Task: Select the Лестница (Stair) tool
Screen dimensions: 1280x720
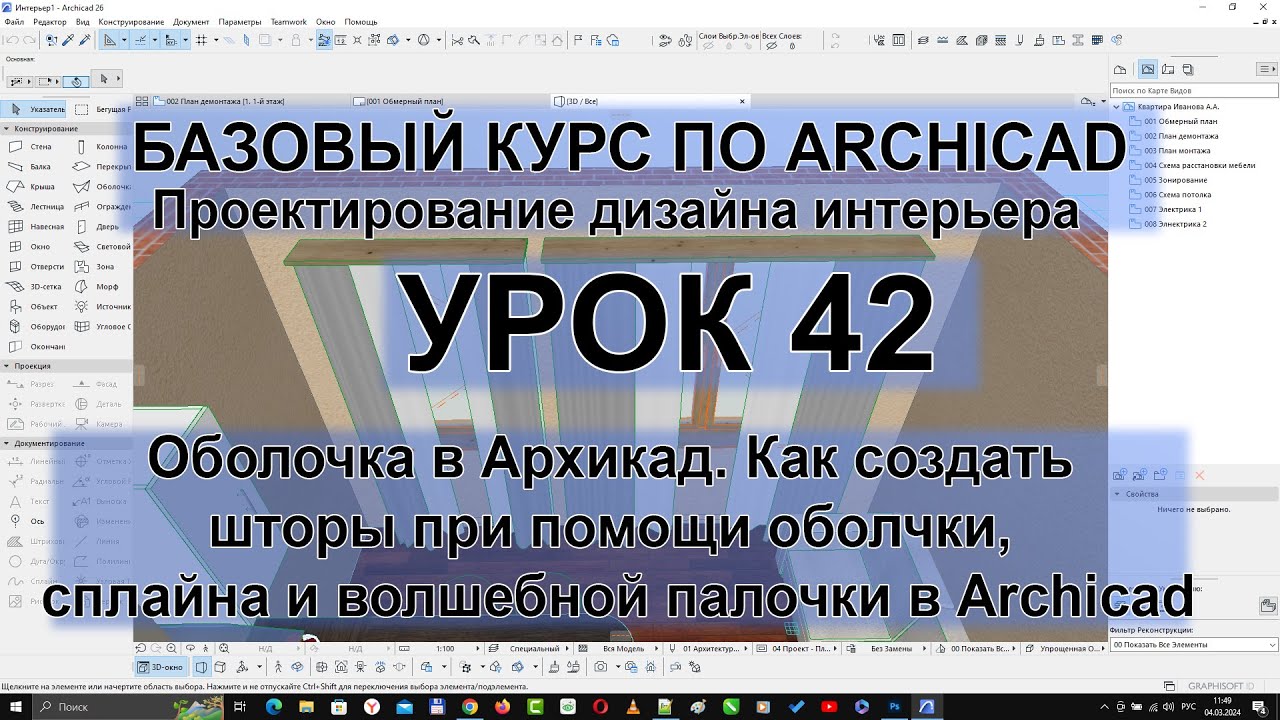Action: coord(34,207)
